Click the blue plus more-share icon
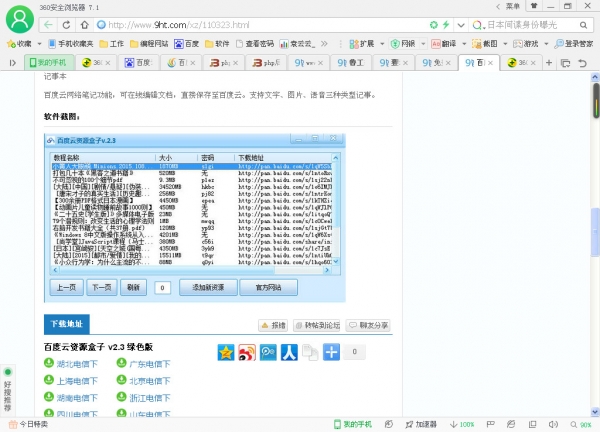 [331, 352]
